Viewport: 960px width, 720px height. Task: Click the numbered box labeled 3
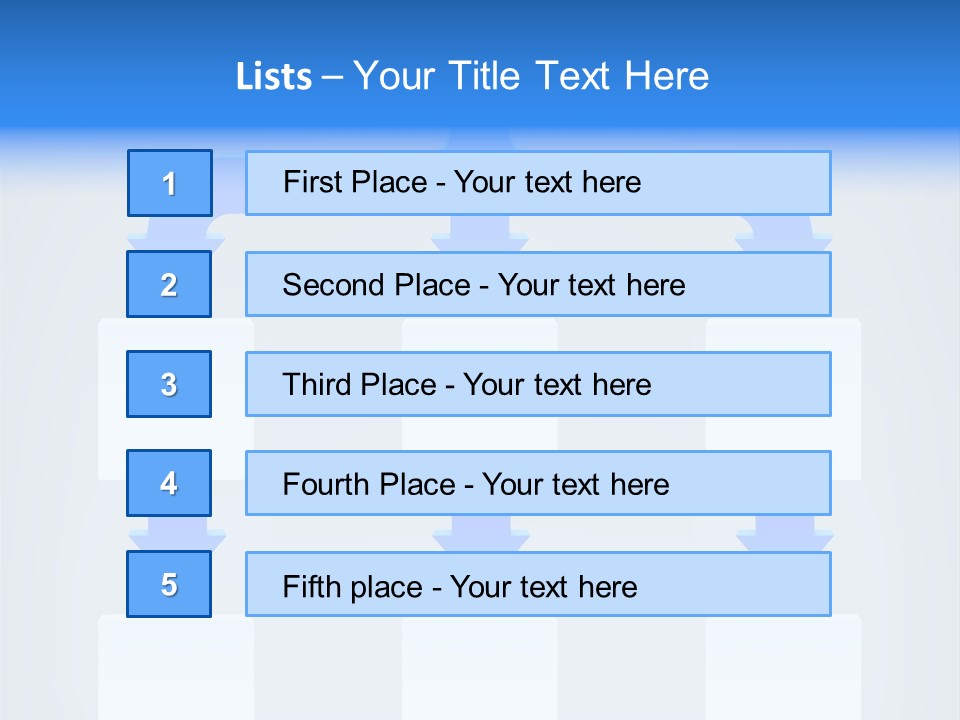tap(169, 384)
